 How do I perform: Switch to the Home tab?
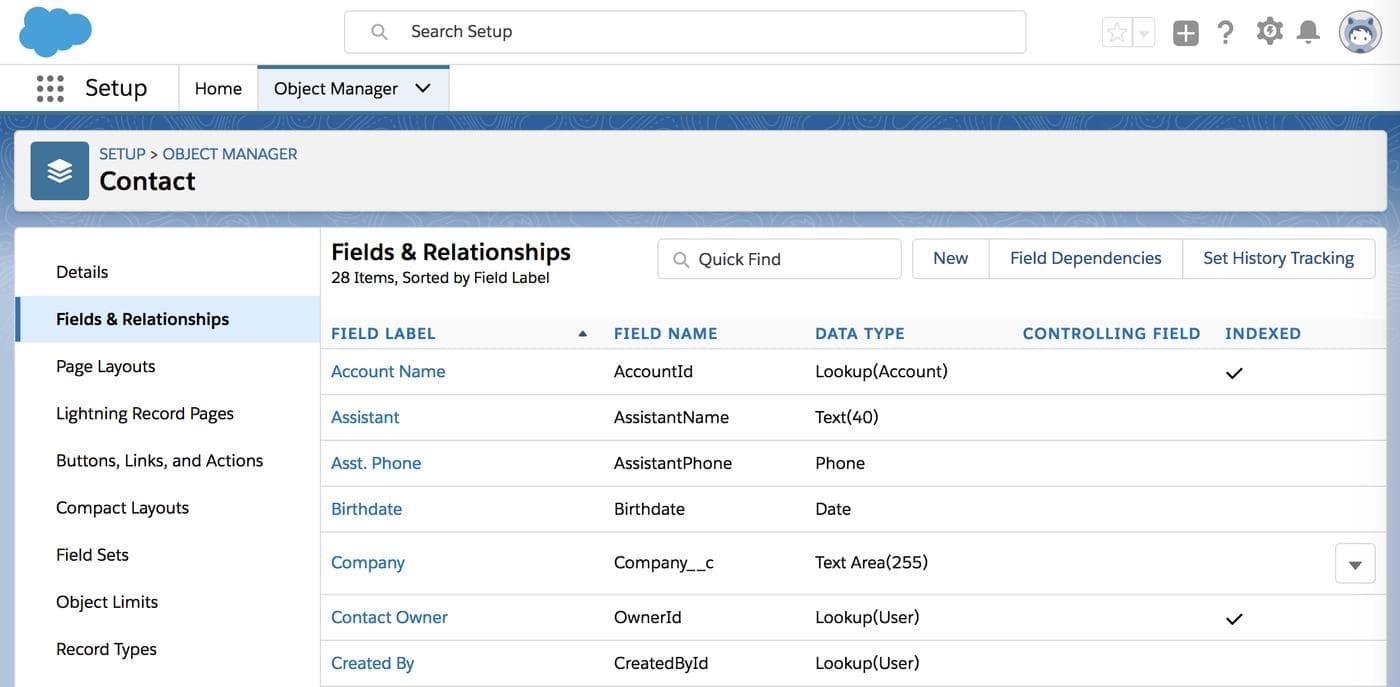(218, 88)
